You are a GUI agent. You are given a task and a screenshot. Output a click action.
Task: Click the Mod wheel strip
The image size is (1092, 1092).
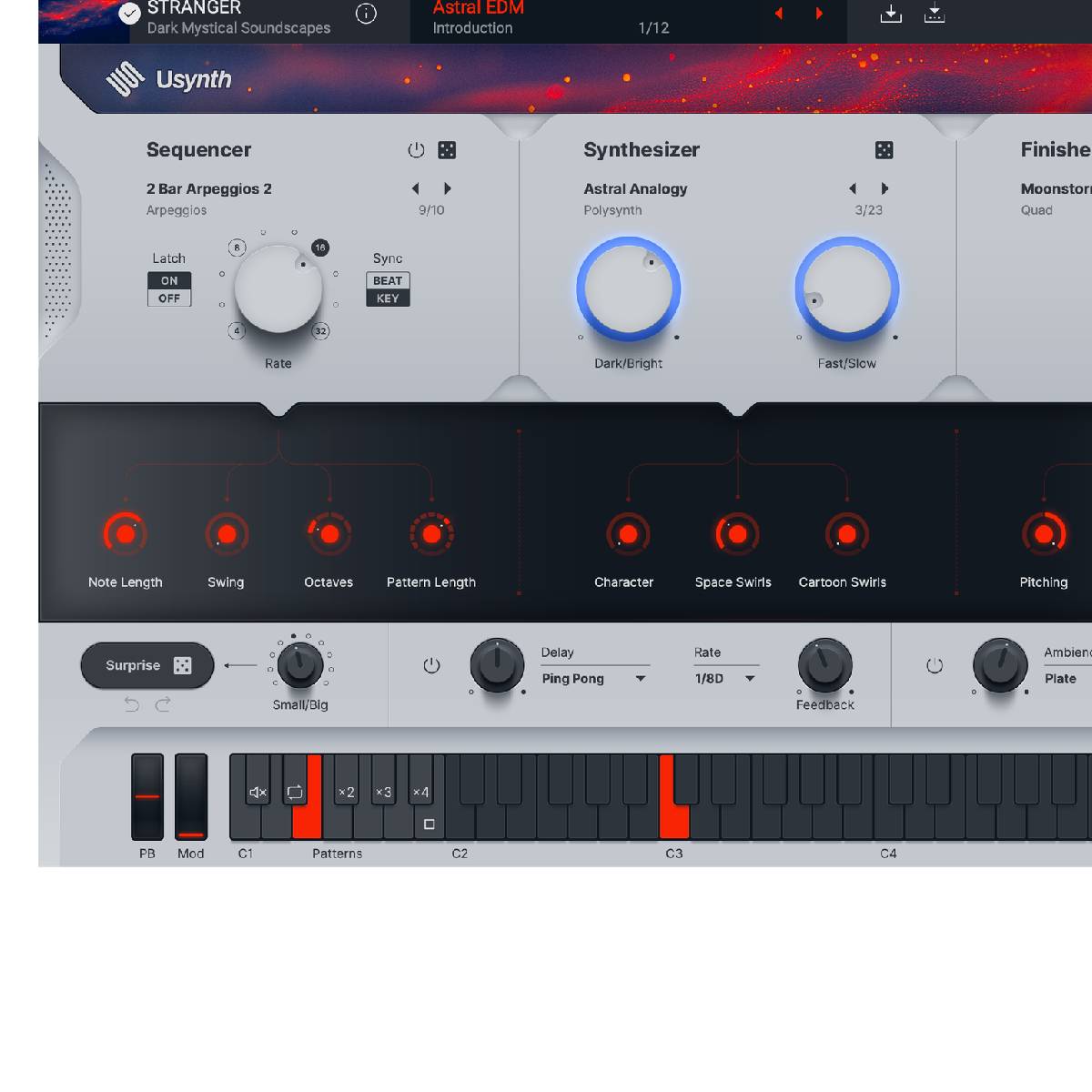pyautogui.click(x=191, y=796)
